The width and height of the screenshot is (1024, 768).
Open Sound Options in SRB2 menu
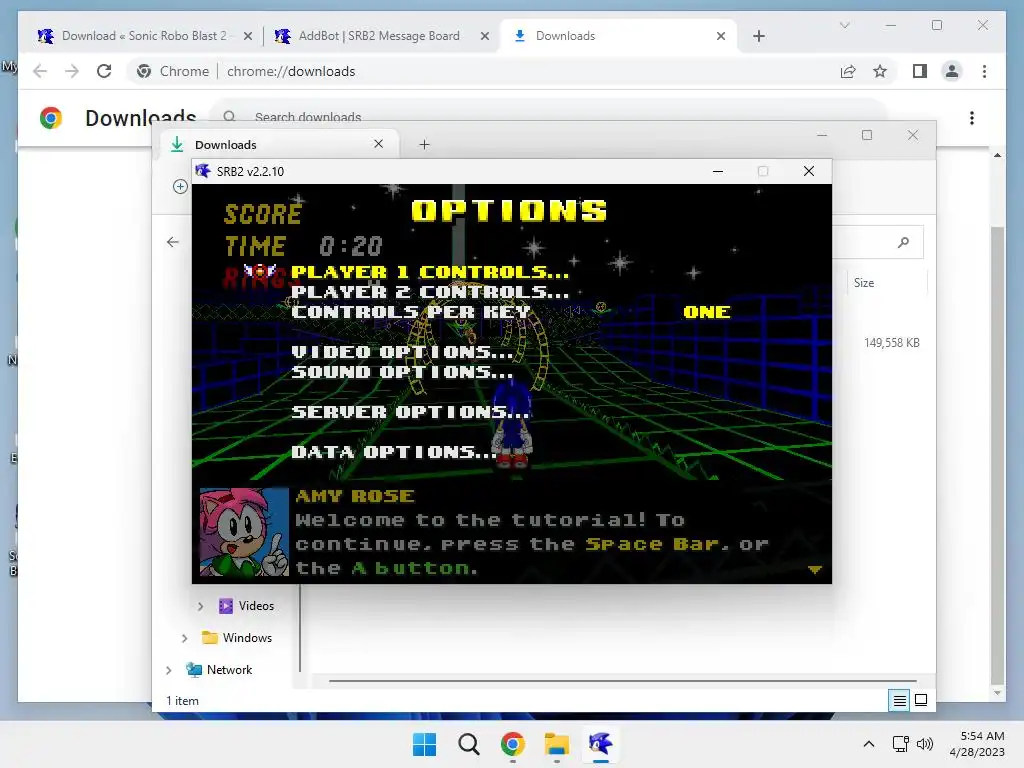pos(402,372)
